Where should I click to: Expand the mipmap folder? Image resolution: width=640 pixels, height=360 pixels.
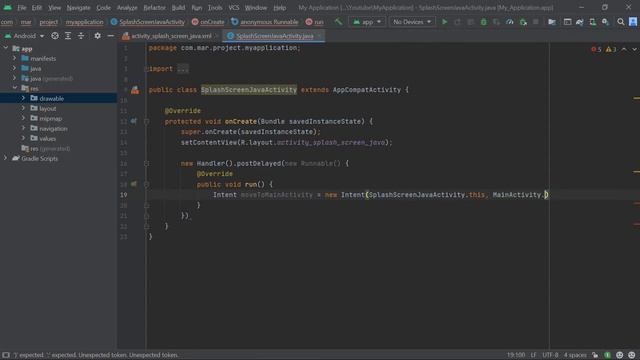23,118
